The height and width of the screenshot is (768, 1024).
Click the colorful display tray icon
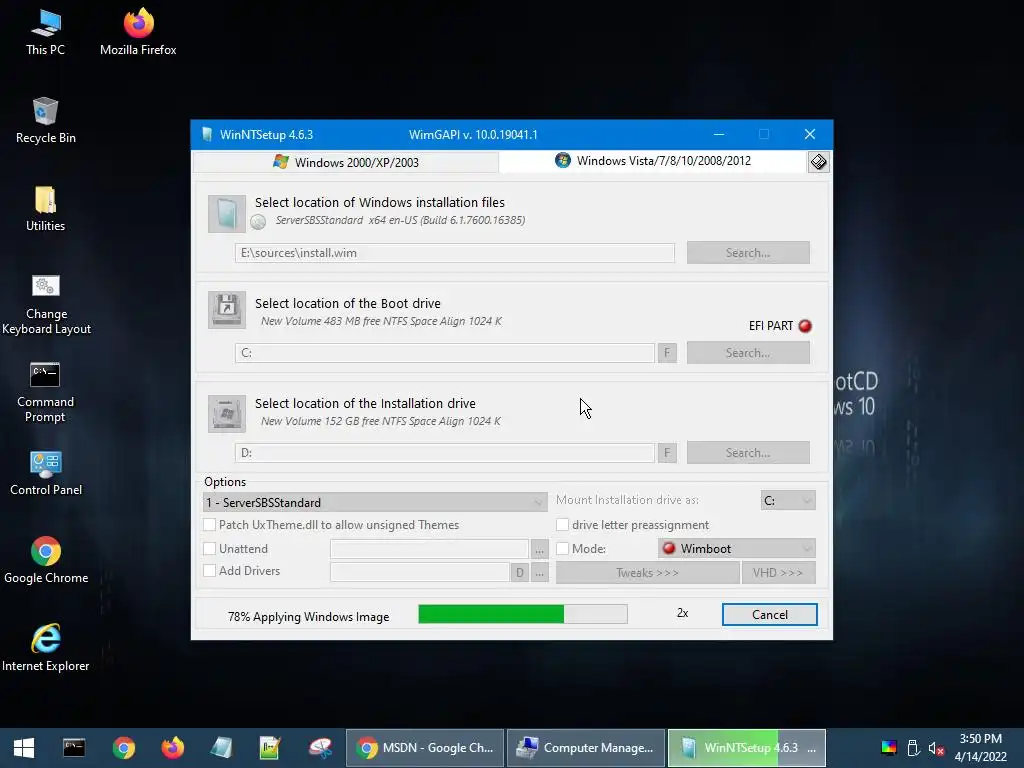click(889, 748)
